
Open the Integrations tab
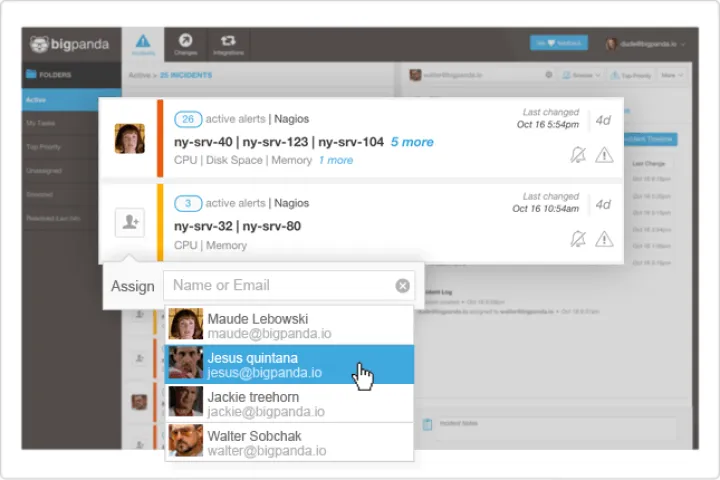coord(227,44)
